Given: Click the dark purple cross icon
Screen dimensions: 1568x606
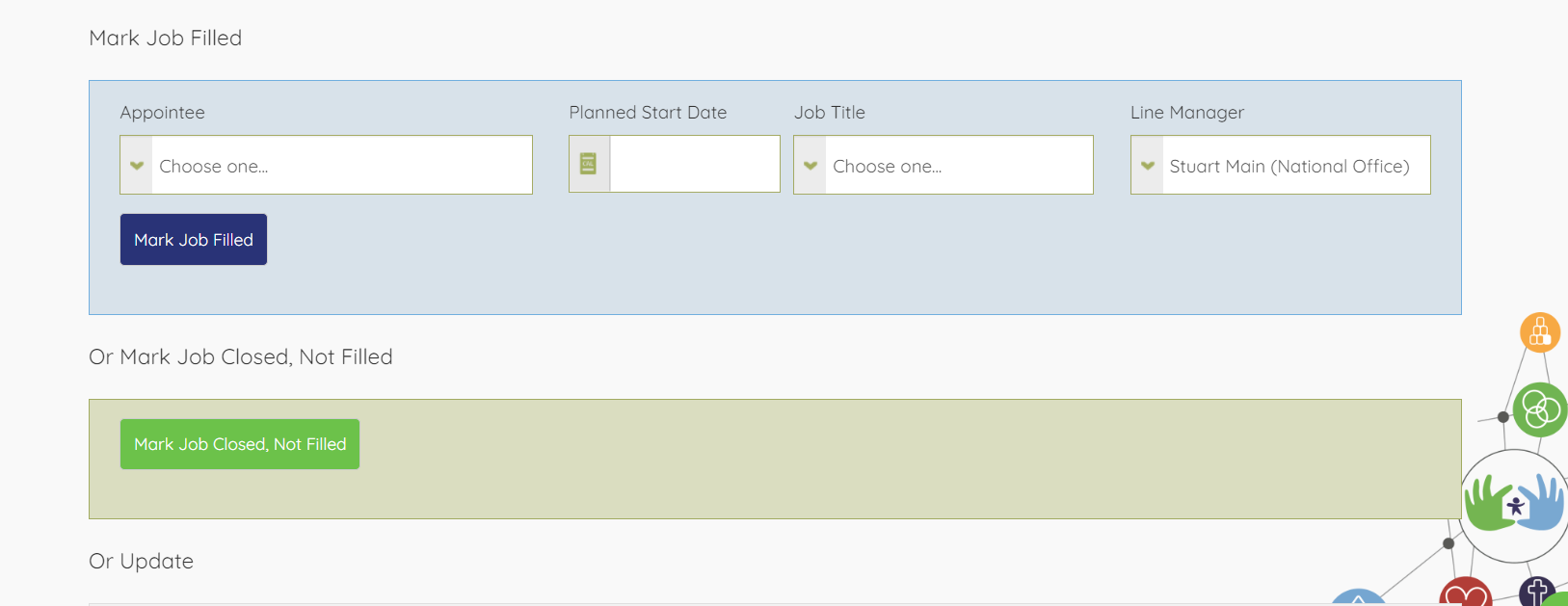Looking at the screenshot, I should tap(1538, 591).
